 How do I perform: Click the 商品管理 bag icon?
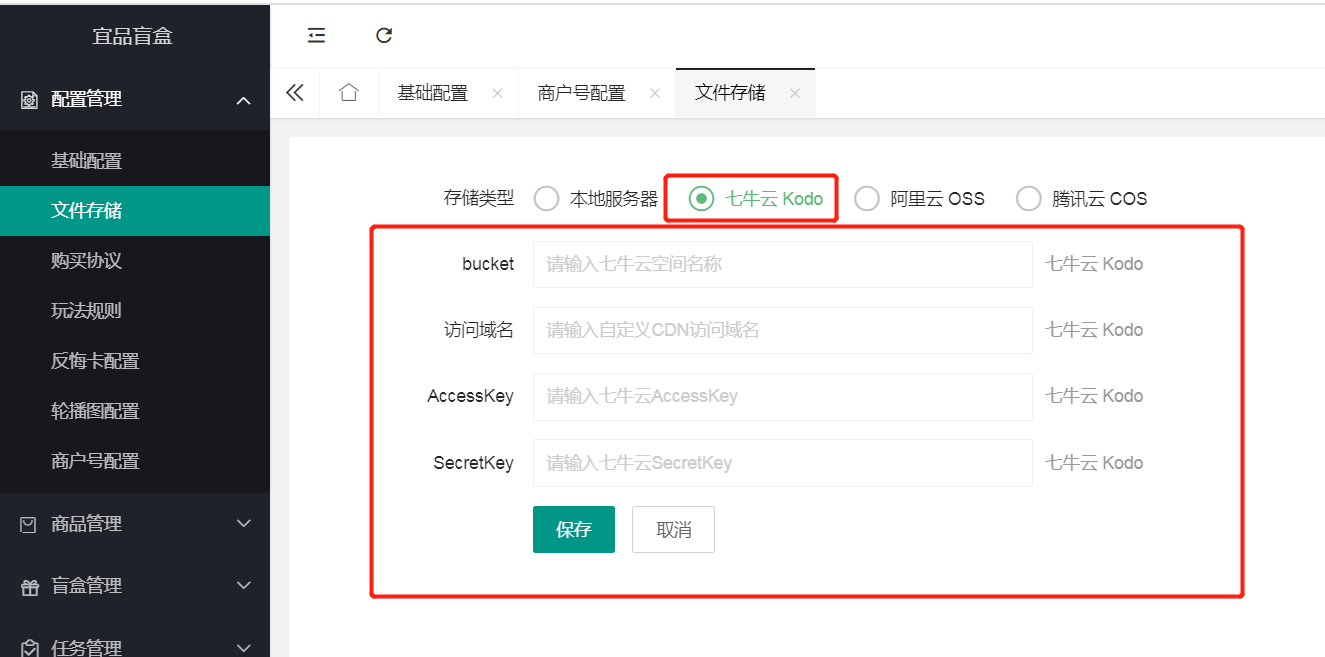coord(29,524)
